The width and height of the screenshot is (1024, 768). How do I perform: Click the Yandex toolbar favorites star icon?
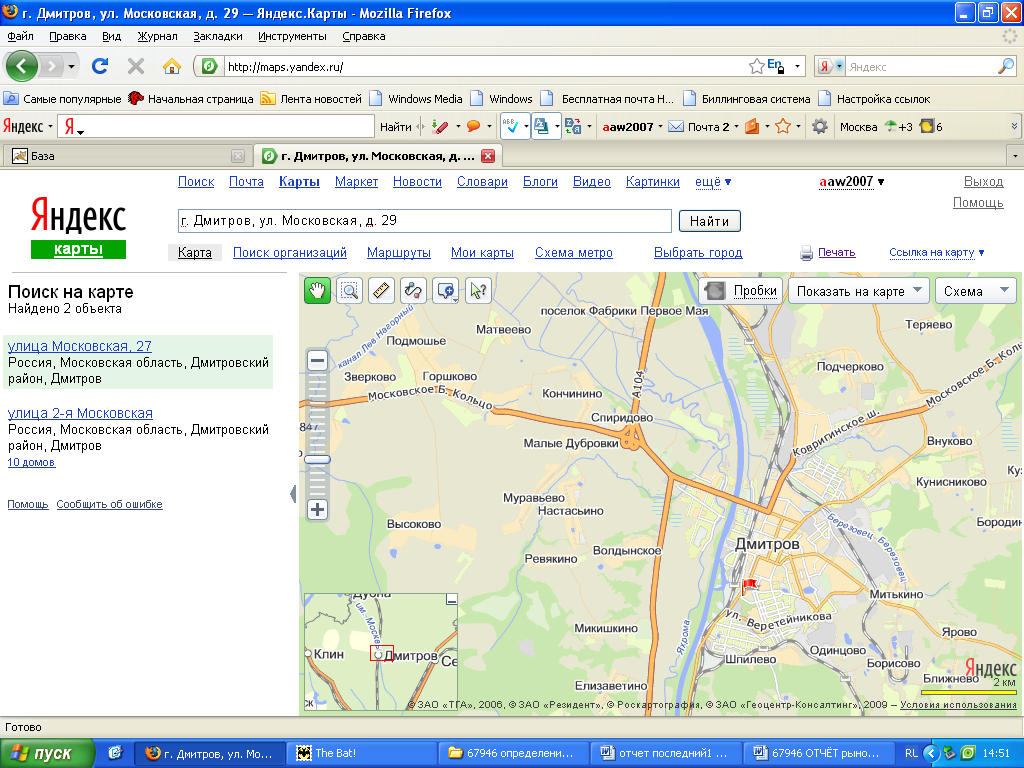point(783,127)
